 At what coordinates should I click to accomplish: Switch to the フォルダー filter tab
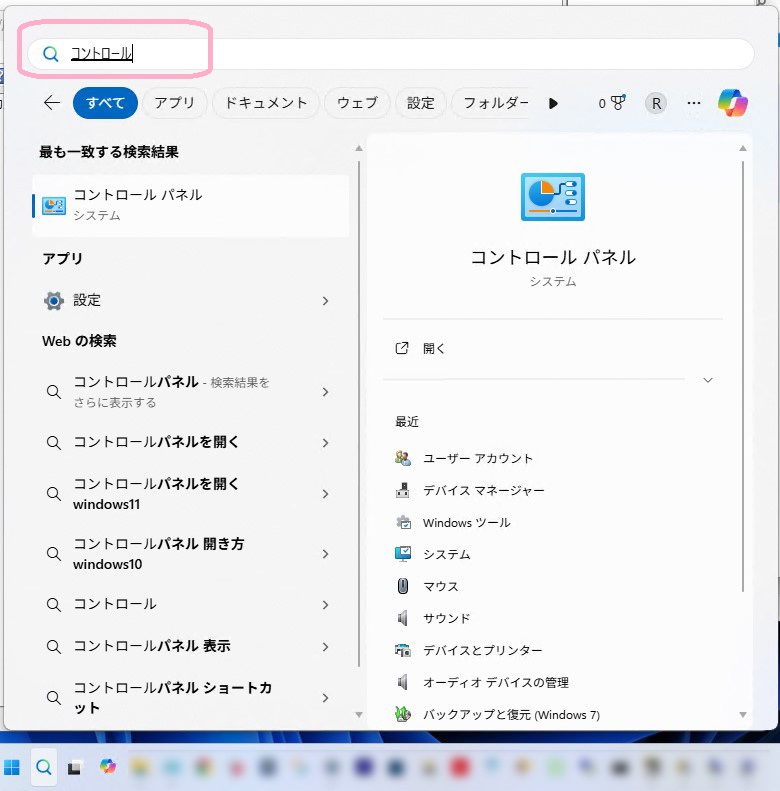click(x=492, y=103)
